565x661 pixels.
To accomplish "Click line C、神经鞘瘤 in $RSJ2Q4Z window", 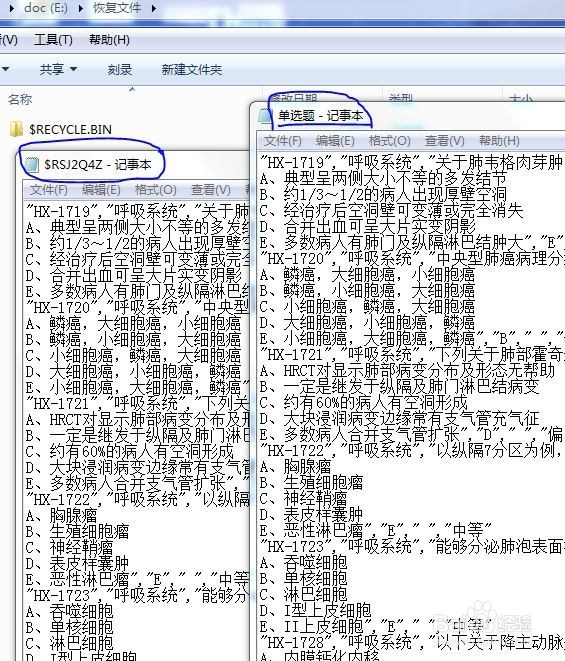I will pos(69,548).
